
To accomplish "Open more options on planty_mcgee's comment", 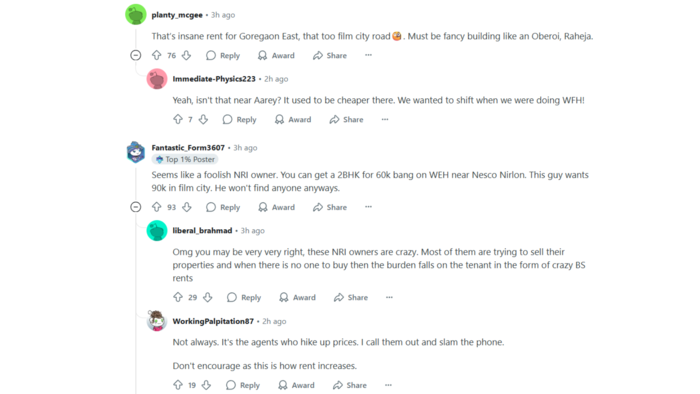I will click(x=368, y=55).
